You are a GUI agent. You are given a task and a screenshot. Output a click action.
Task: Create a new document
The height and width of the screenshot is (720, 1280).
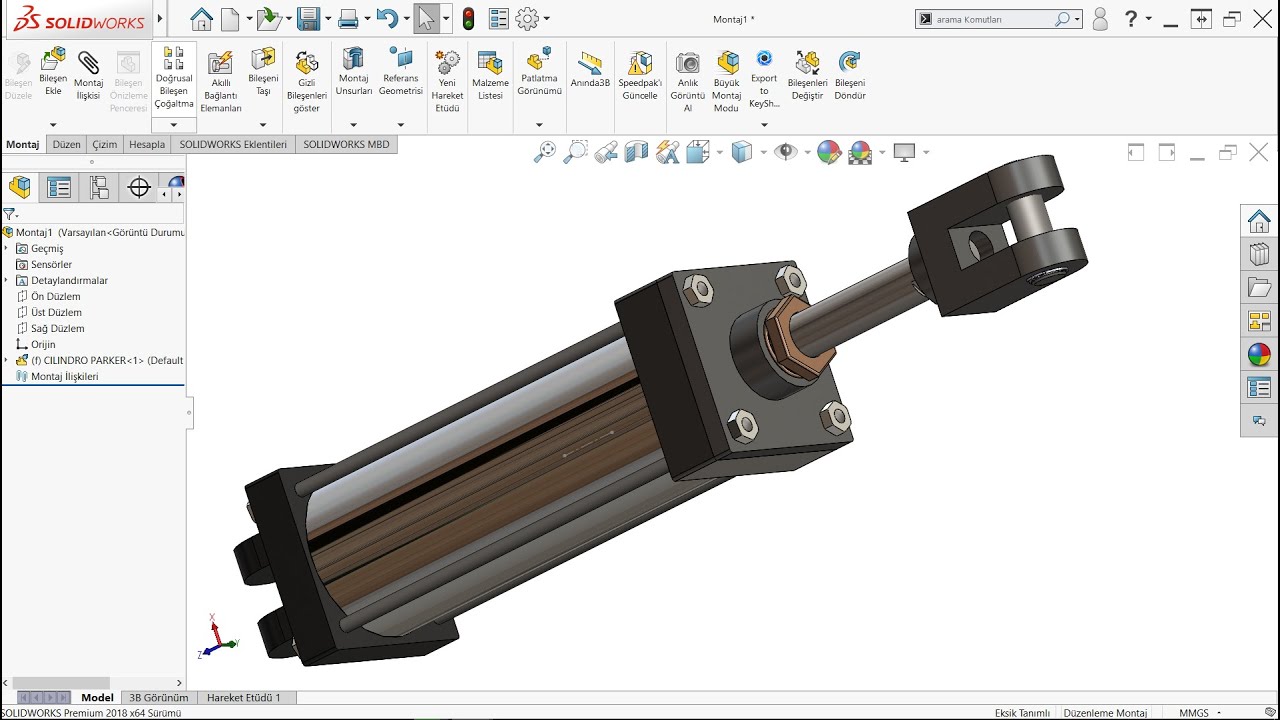(x=230, y=18)
